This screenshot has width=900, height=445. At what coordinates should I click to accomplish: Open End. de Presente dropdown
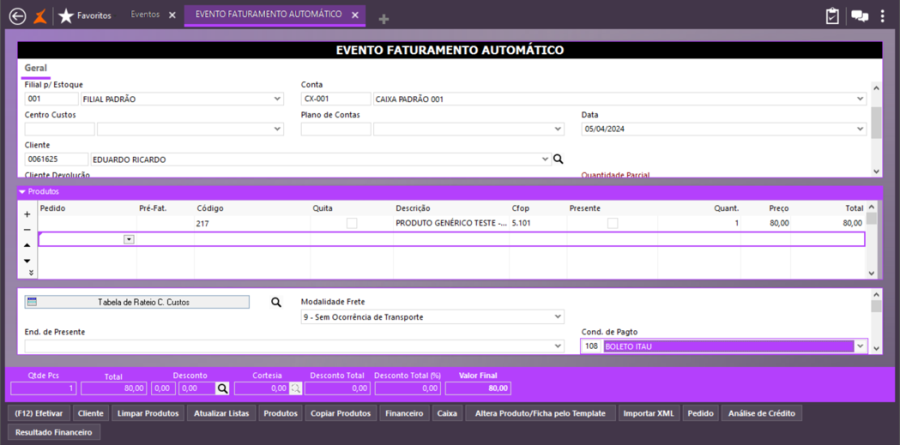[x=558, y=346]
